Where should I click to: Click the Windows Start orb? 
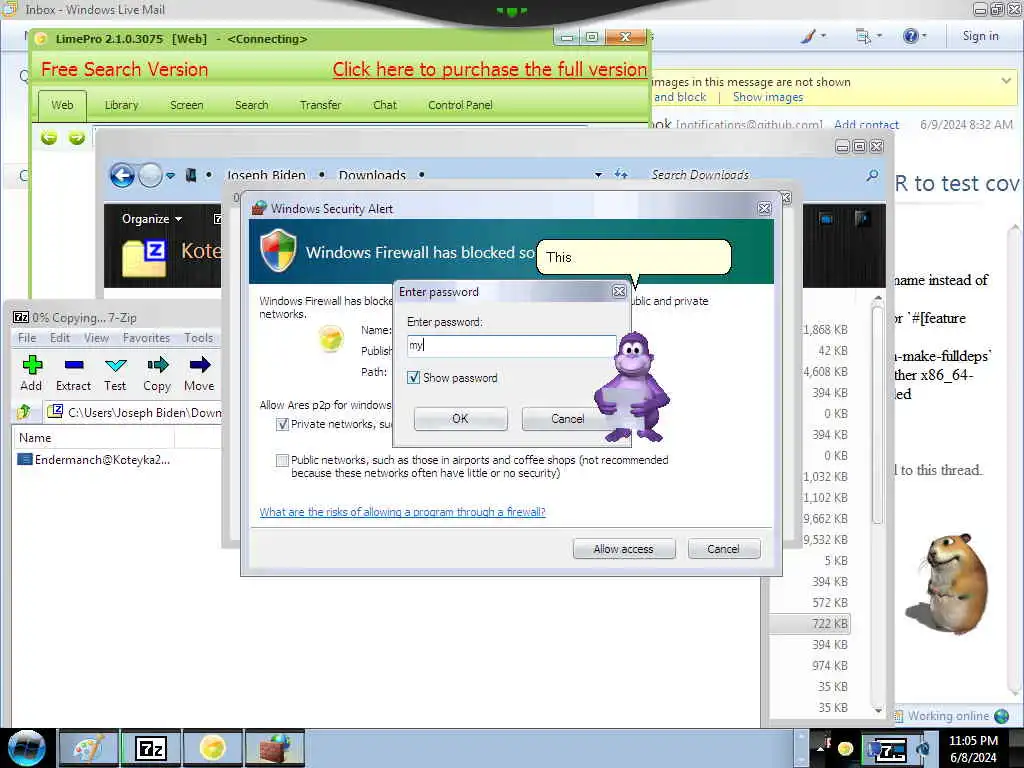coord(27,748)
